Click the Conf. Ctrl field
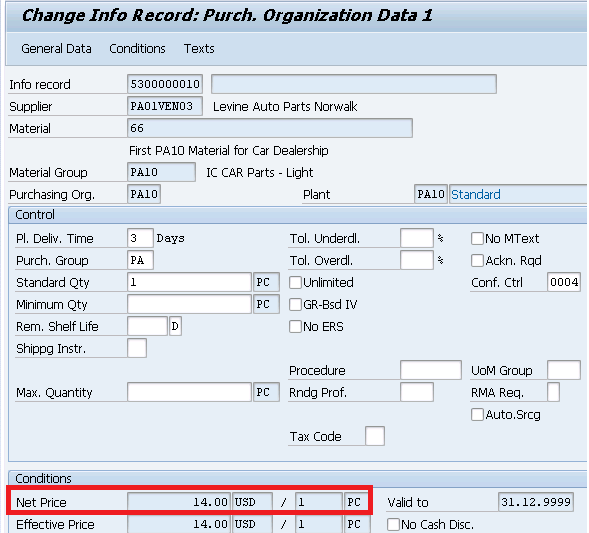The height and width of the screenshot is (533, 589). 564,282
